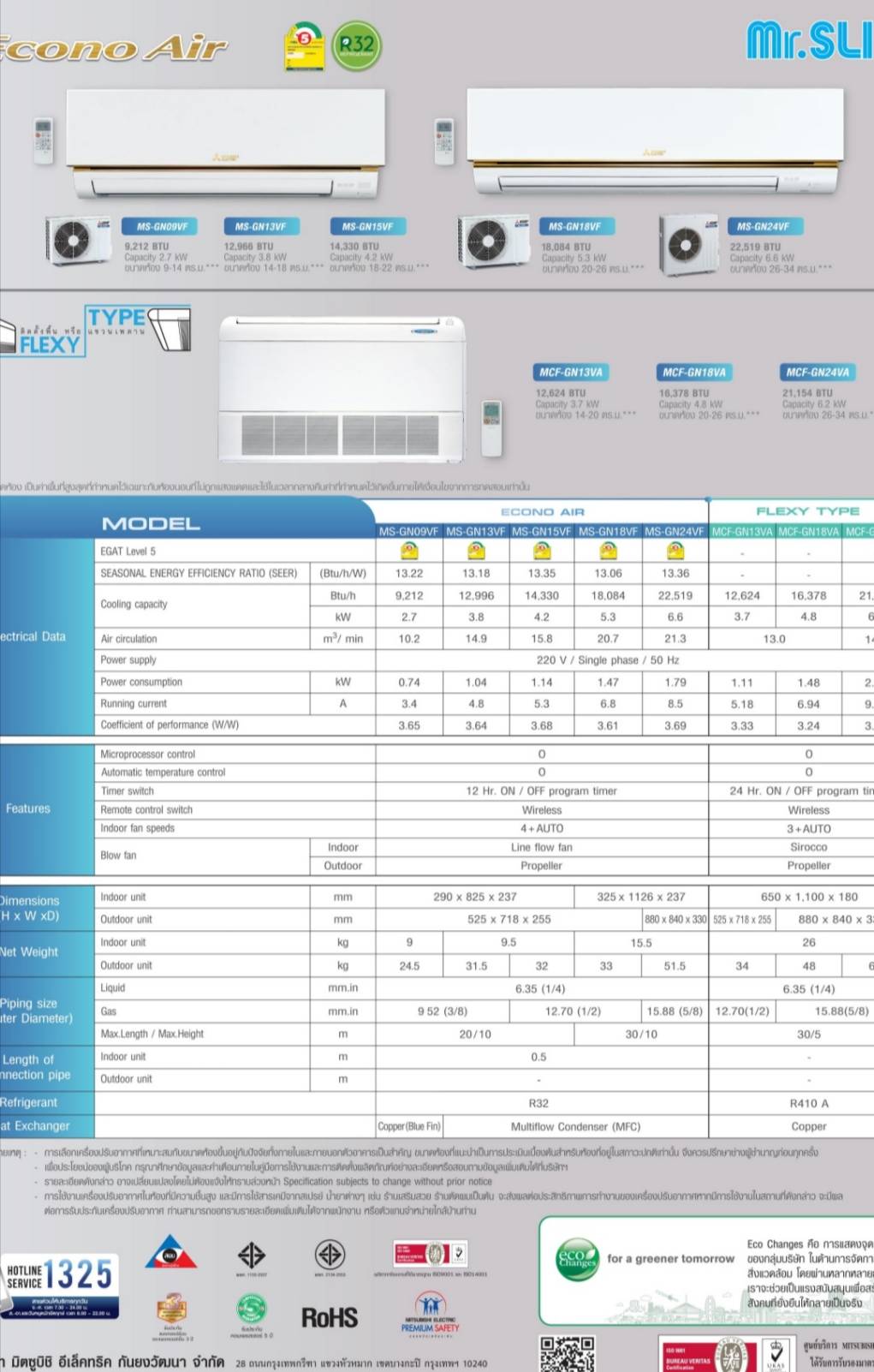Click the Flexy Type logo graphic
Image resolution: width=874 pixels, height=1372 pixels.
coord(95,330)
